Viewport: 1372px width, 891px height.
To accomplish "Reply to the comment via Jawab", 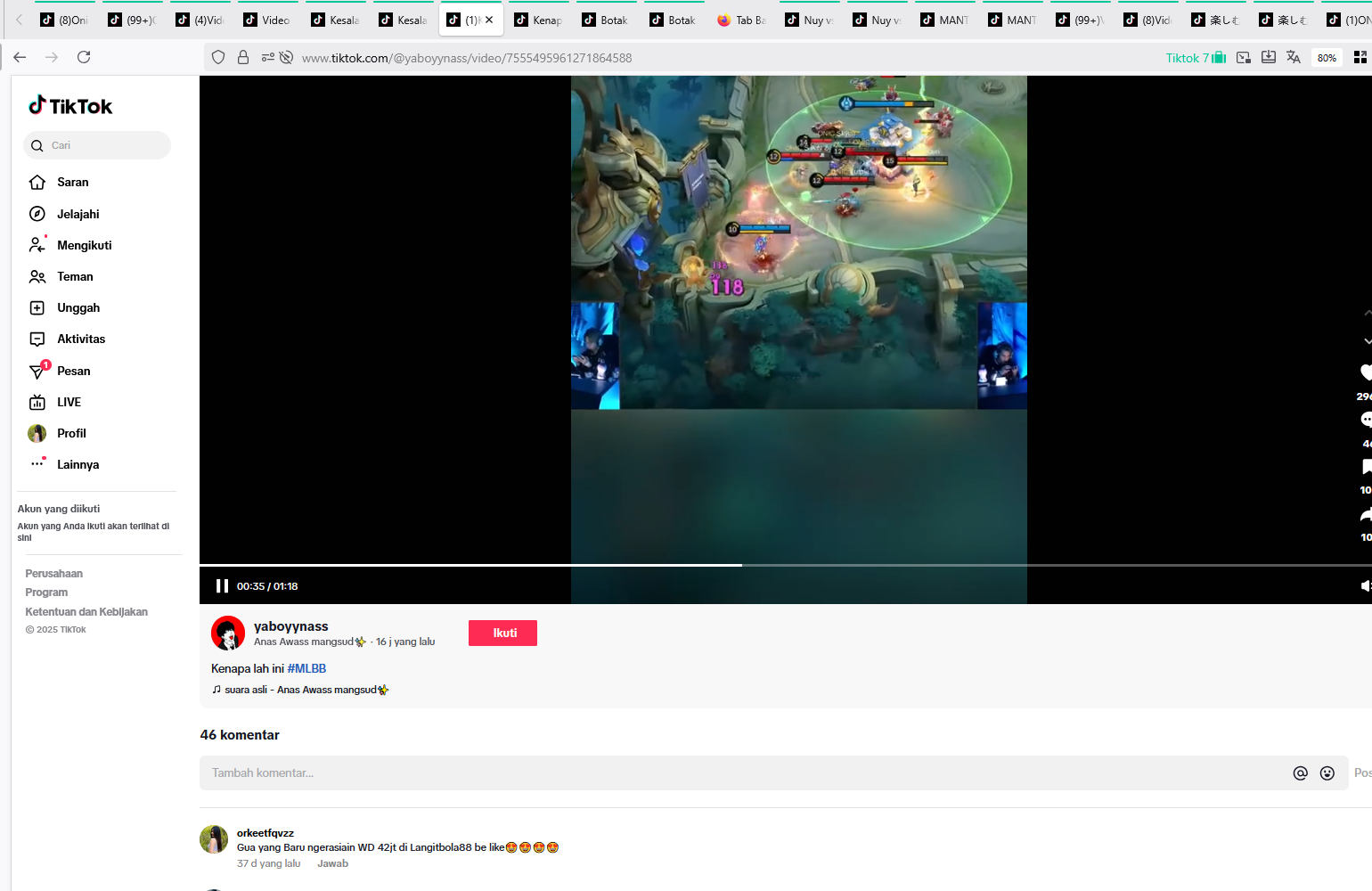I will [332, 863].
